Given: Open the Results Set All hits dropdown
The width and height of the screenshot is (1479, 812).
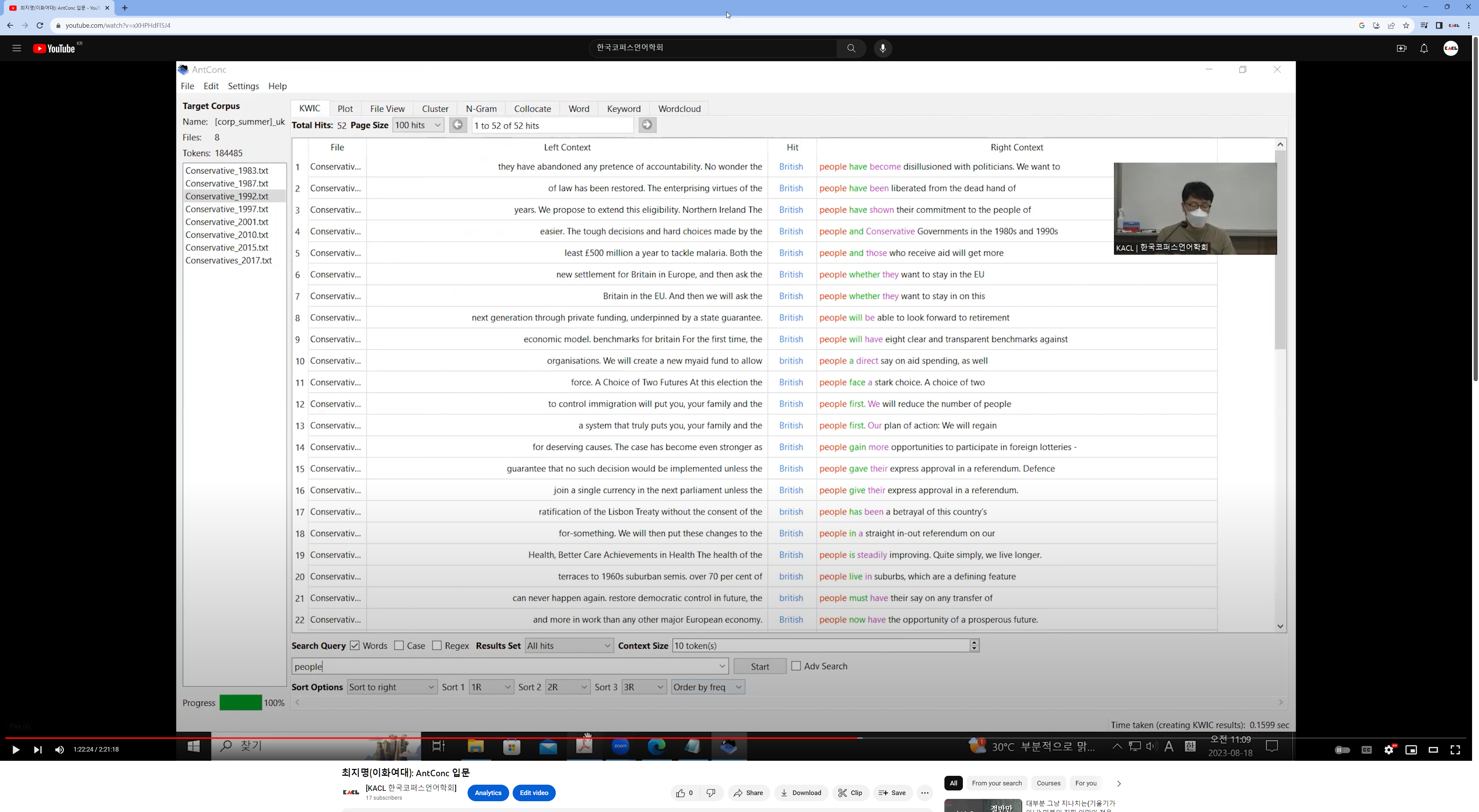Looking at the screenshot, I should tap(569, 646).
